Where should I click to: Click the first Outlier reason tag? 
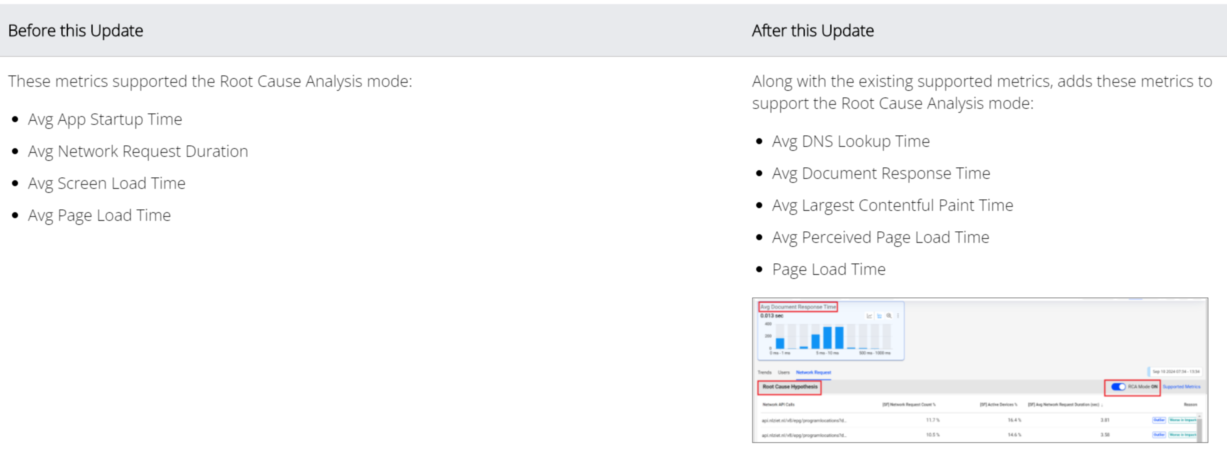tap(1159, 420)
